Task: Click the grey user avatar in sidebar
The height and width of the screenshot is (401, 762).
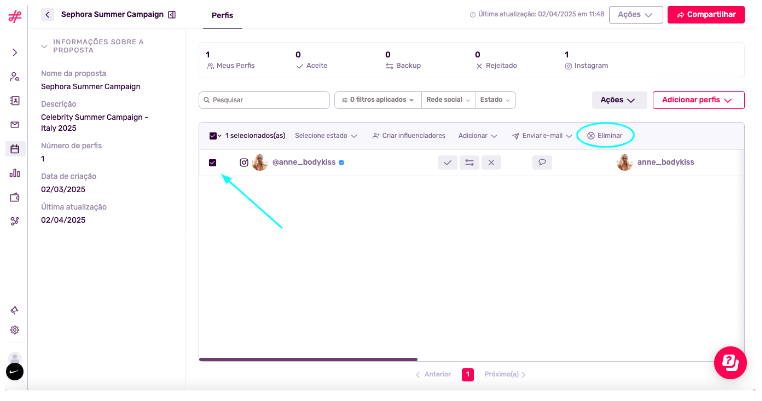Action: (15, 358)
